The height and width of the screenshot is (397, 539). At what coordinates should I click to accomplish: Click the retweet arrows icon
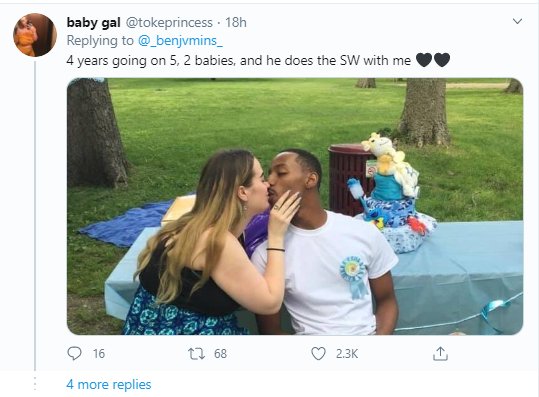click(196, 354)
